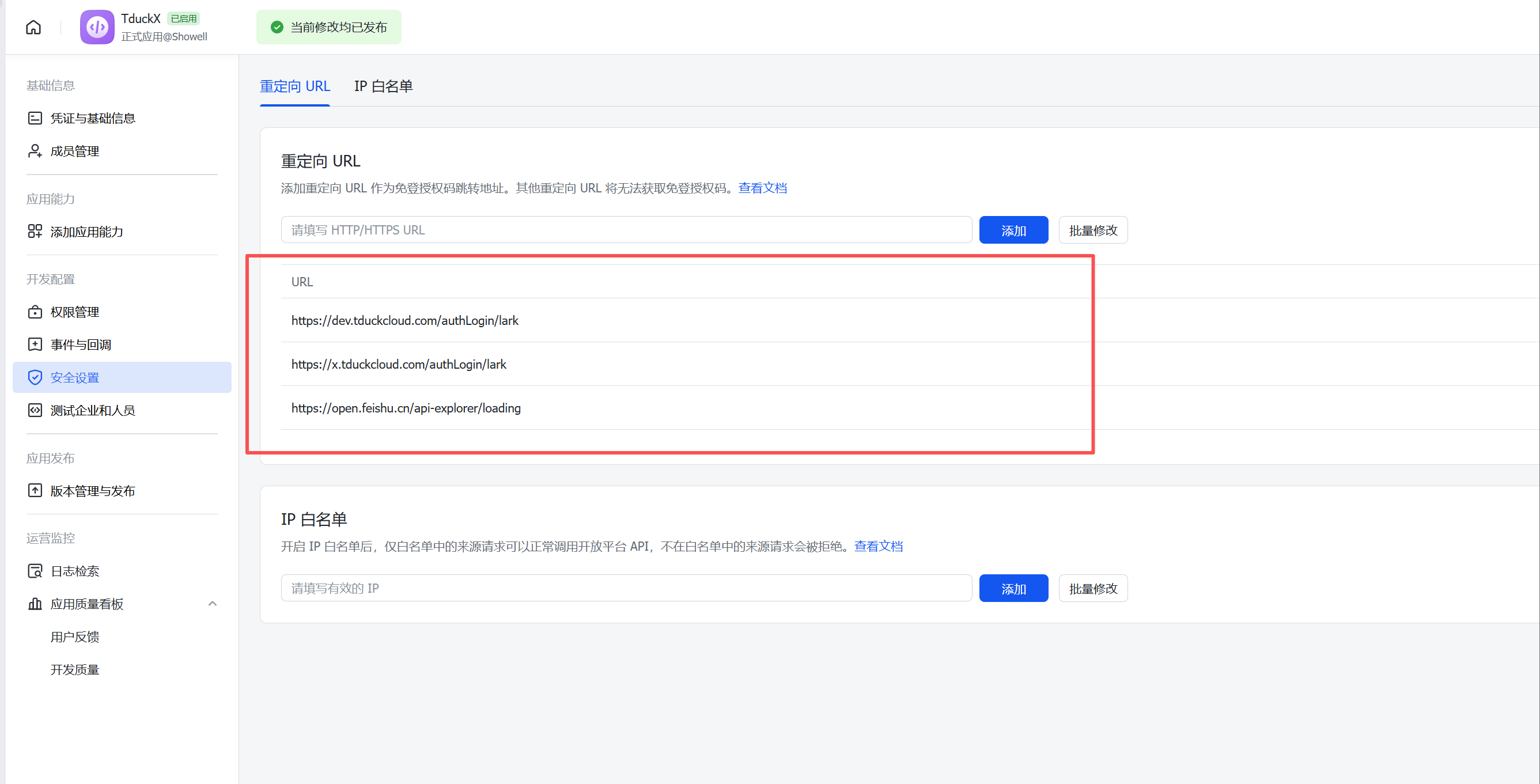Click the member management person icon
This screenshot has height=784, width=1540.
(x=35, y=151)
